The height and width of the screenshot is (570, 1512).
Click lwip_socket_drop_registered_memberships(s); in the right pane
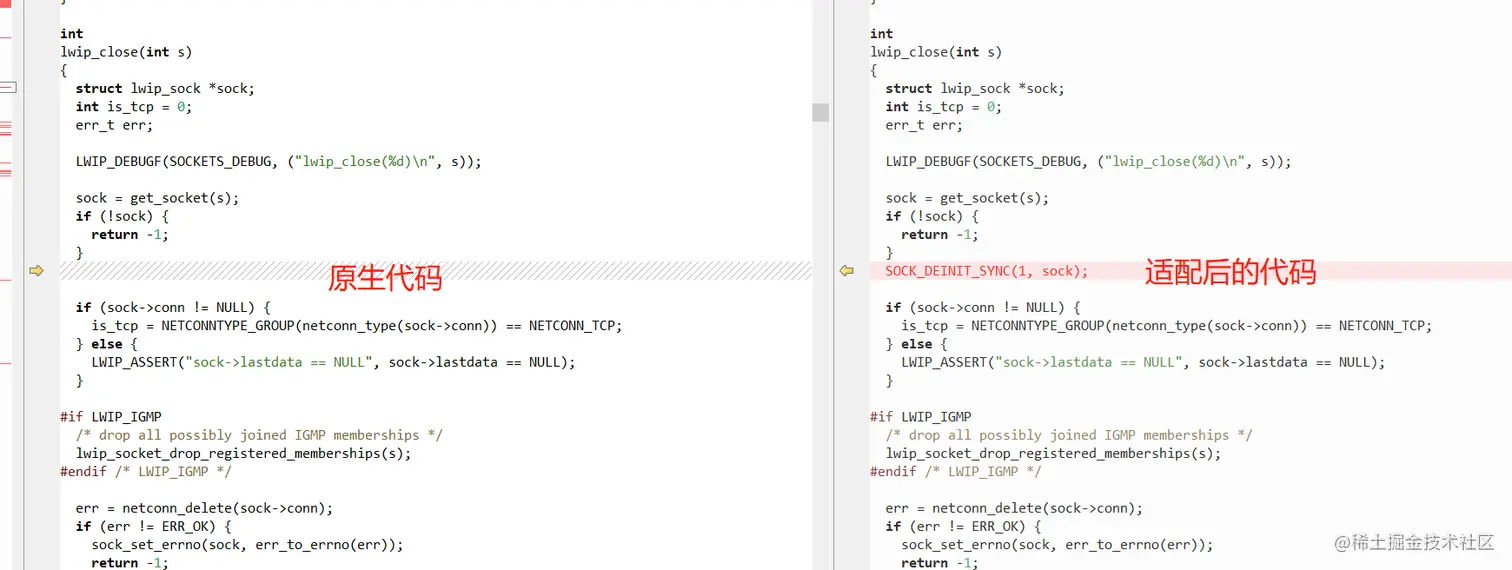tap(1054, 453)
